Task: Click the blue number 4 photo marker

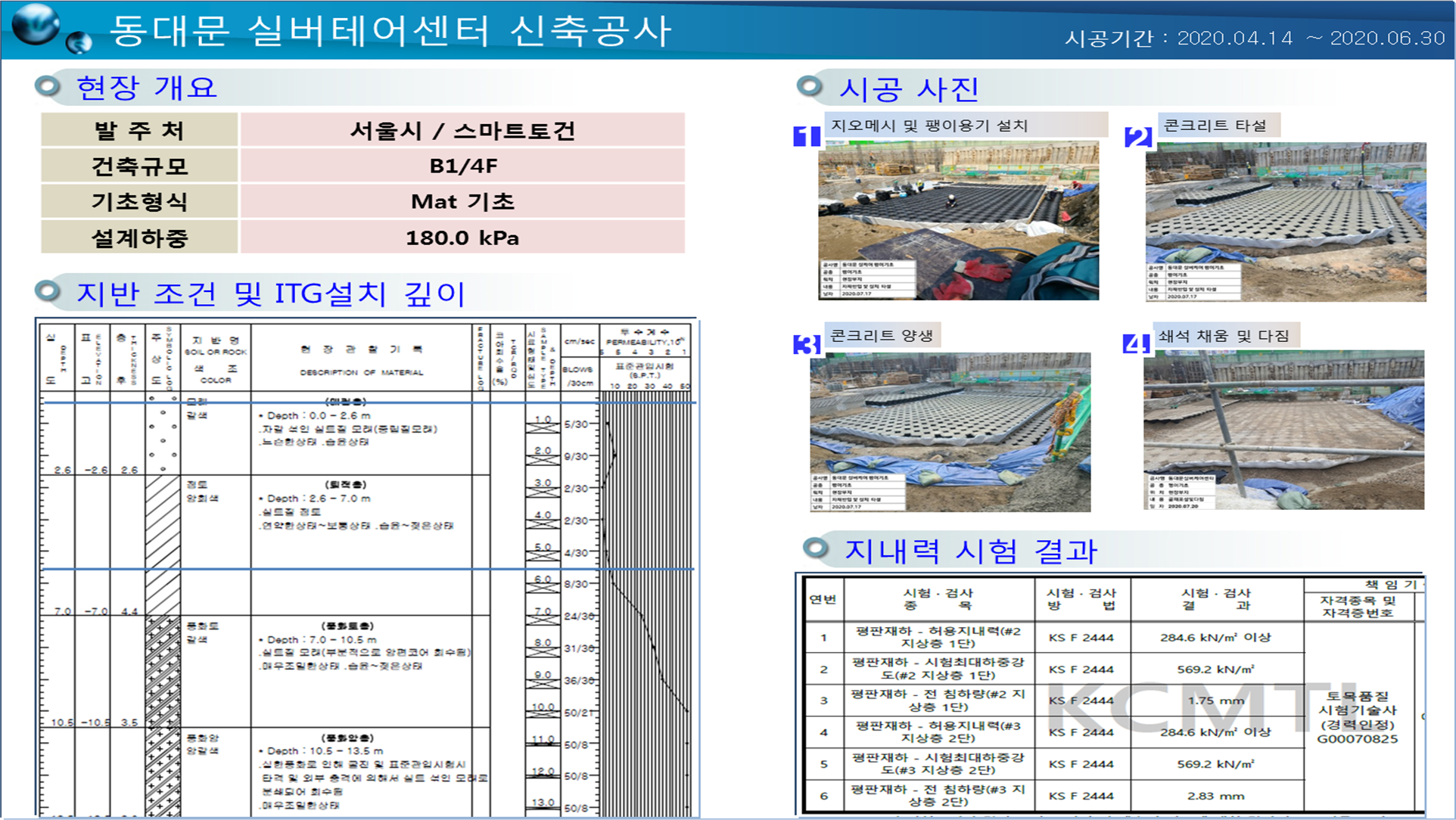Action: [1137, 344]
